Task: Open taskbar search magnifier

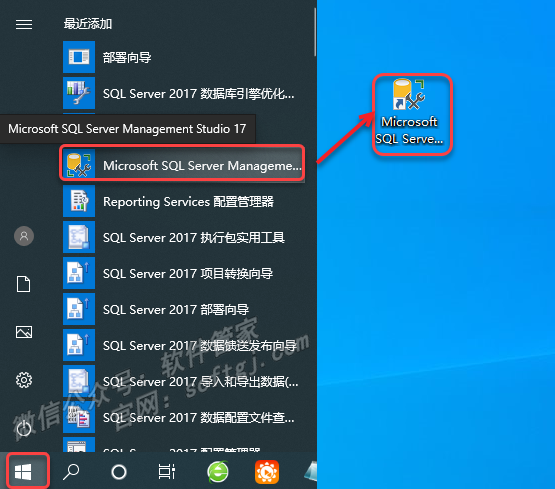Action: pos(71,472)
